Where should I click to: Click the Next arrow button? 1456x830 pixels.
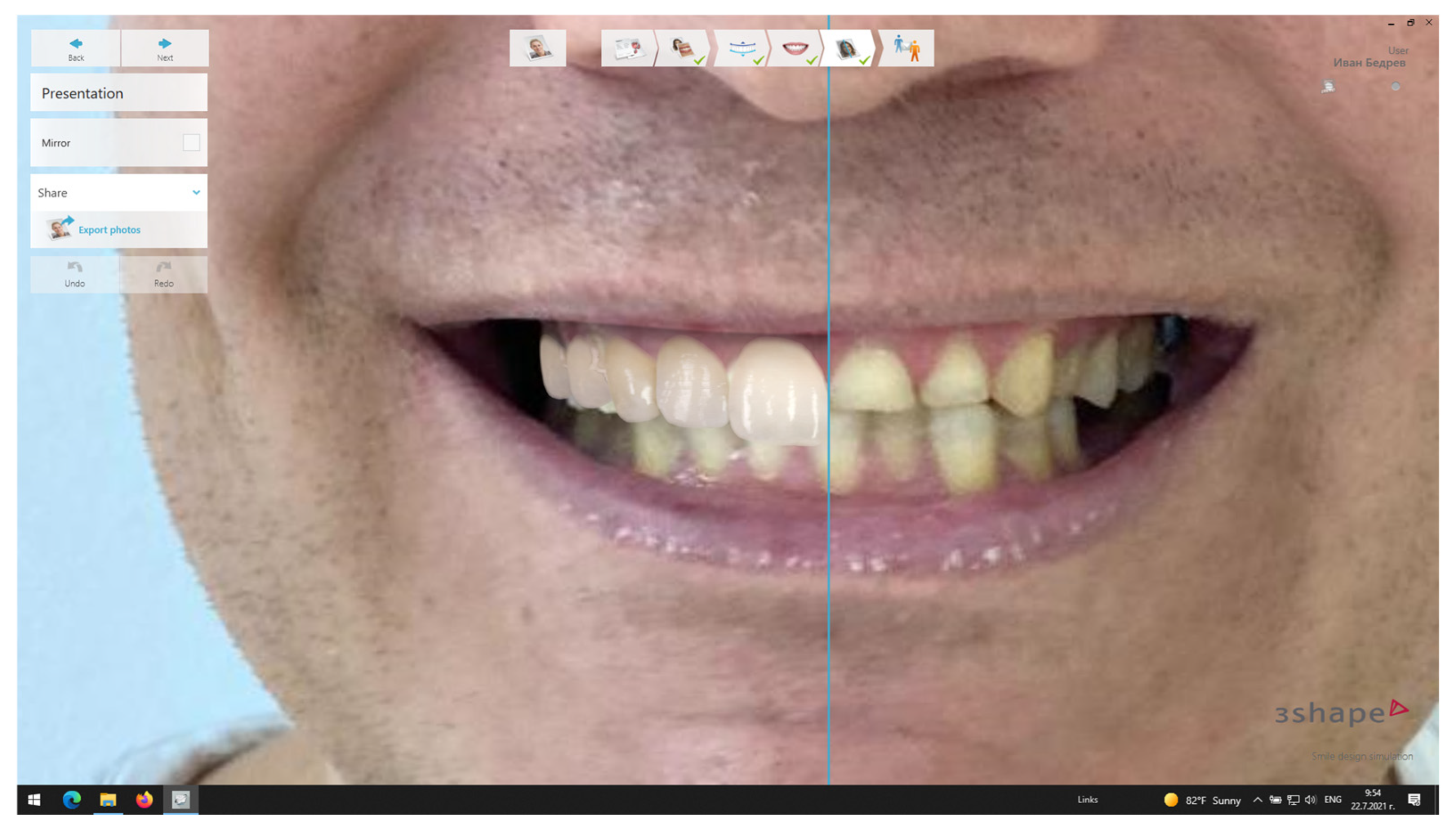coord(165,48)
